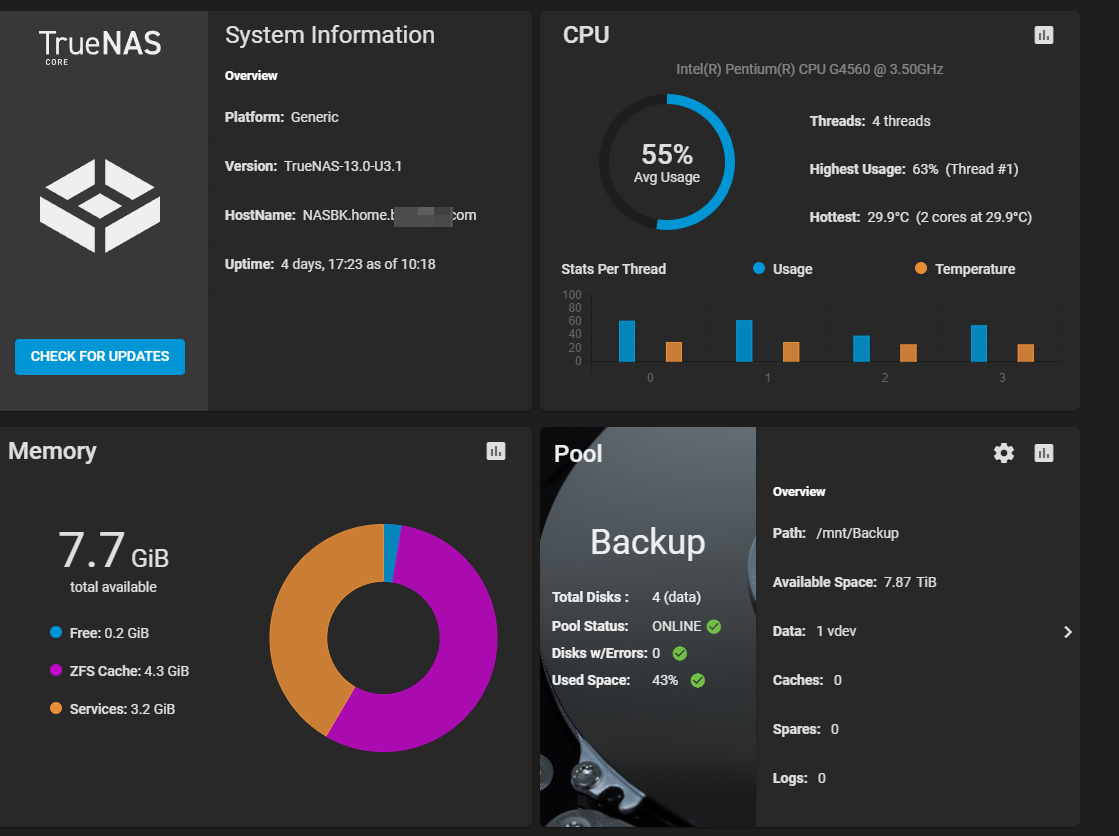1119x836 pixels.
Task: Click Path: /mnt/Backup text
Action: tap(836, 533)
